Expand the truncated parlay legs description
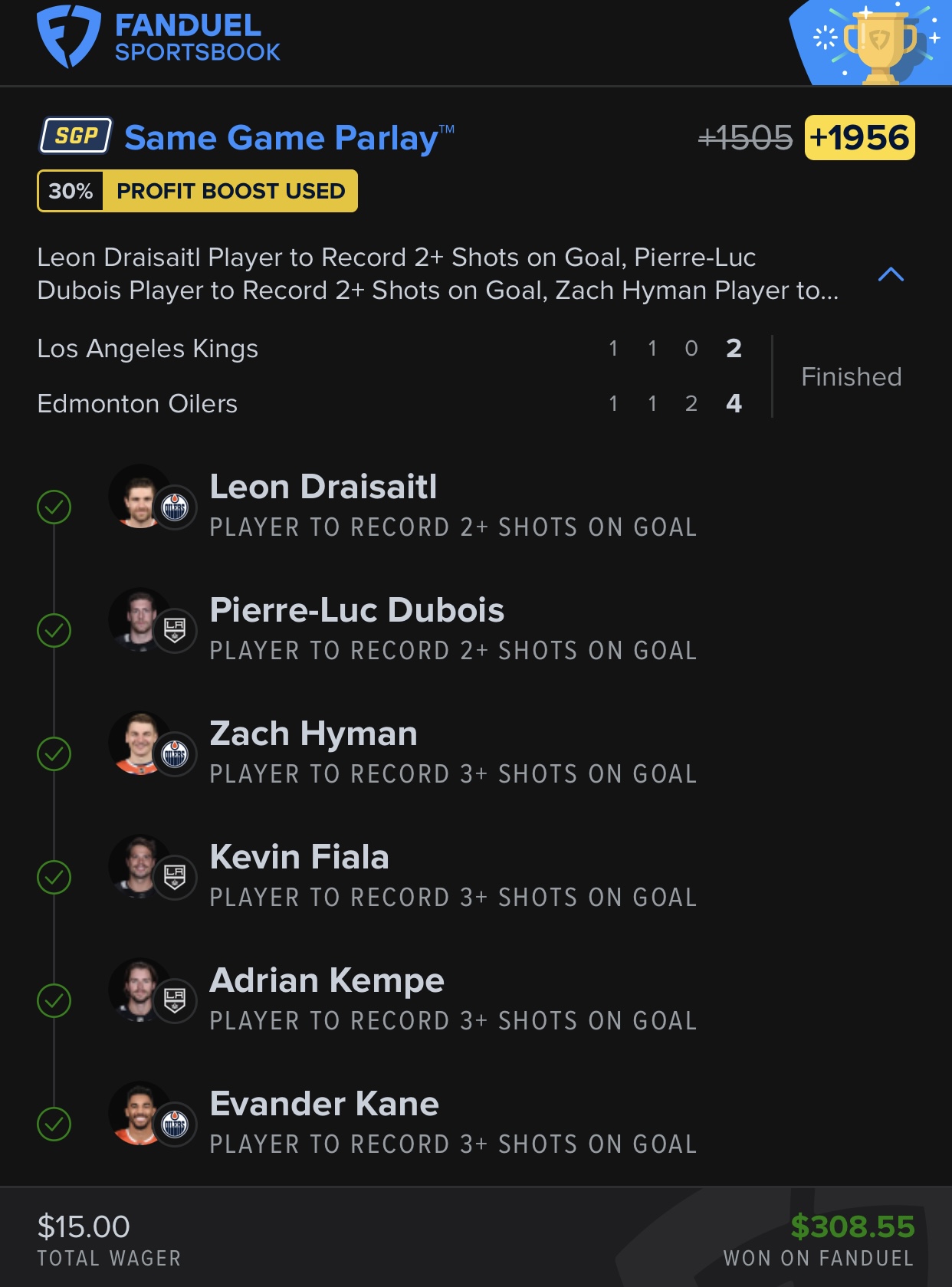The width and height of the screenshot is (952, 1287). tap(437, 274)
